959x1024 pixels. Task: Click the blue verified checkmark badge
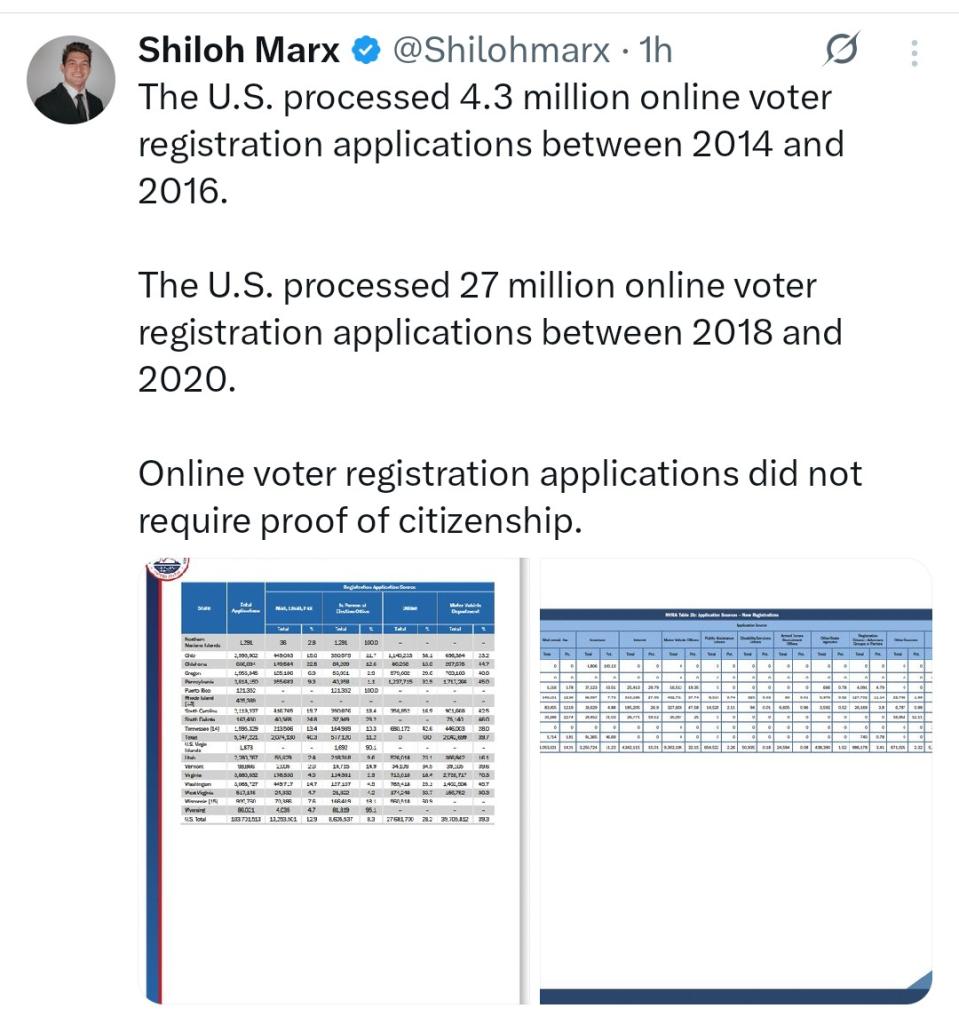(367, 50)
